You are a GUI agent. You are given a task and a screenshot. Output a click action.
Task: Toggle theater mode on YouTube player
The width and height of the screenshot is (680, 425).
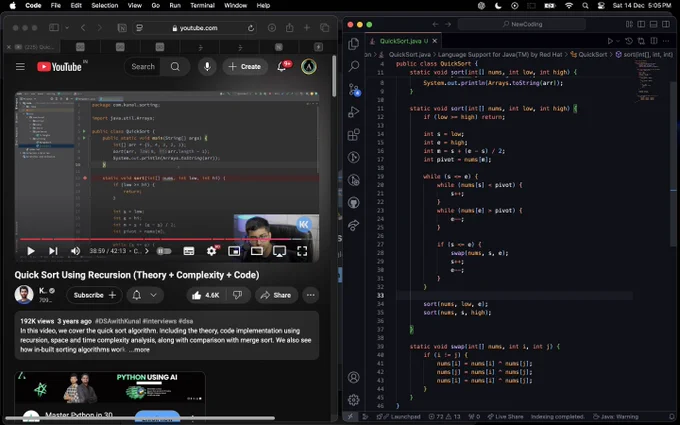[x=257, y=251]
